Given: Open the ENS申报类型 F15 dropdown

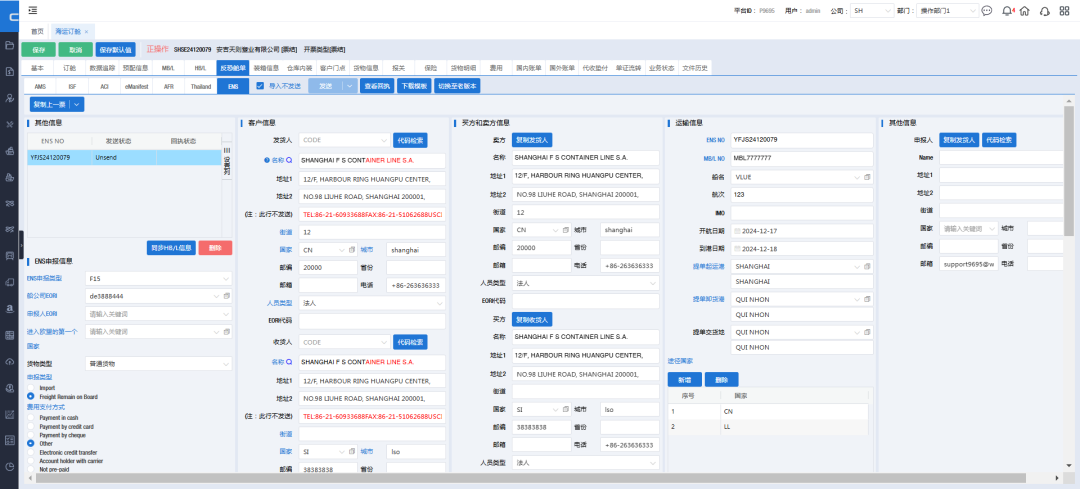Looking at the screenshot, I should point(159,278).
